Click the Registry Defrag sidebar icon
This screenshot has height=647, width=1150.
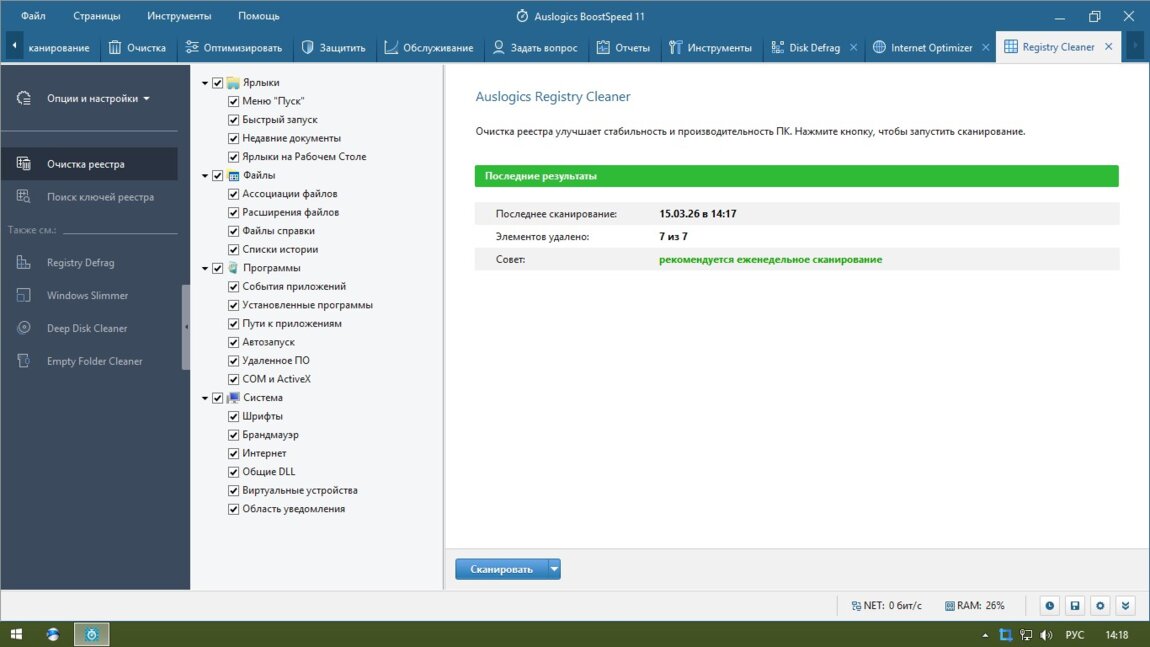coord(24,263)
